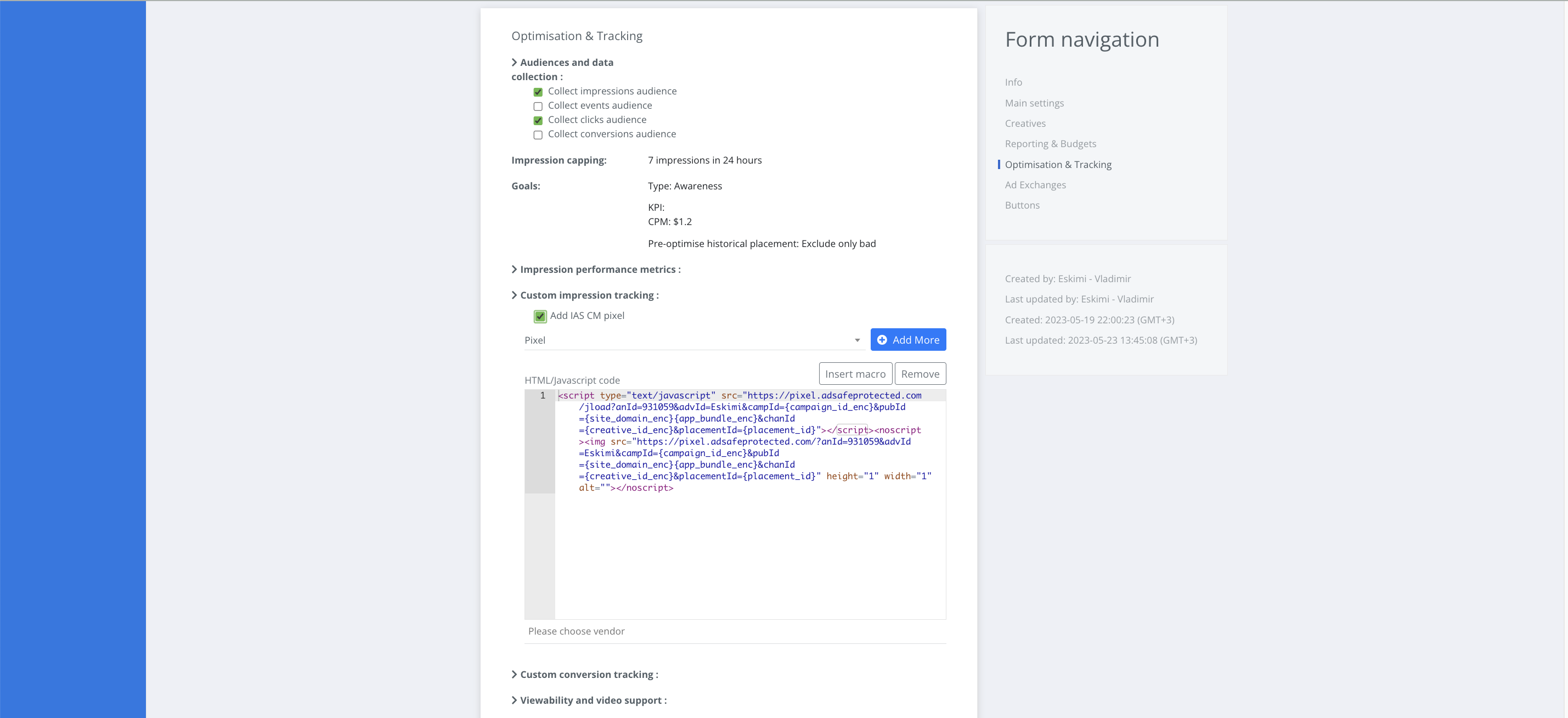Remove the tracking pixel code
1568x718 pixels.
(920, 374)
